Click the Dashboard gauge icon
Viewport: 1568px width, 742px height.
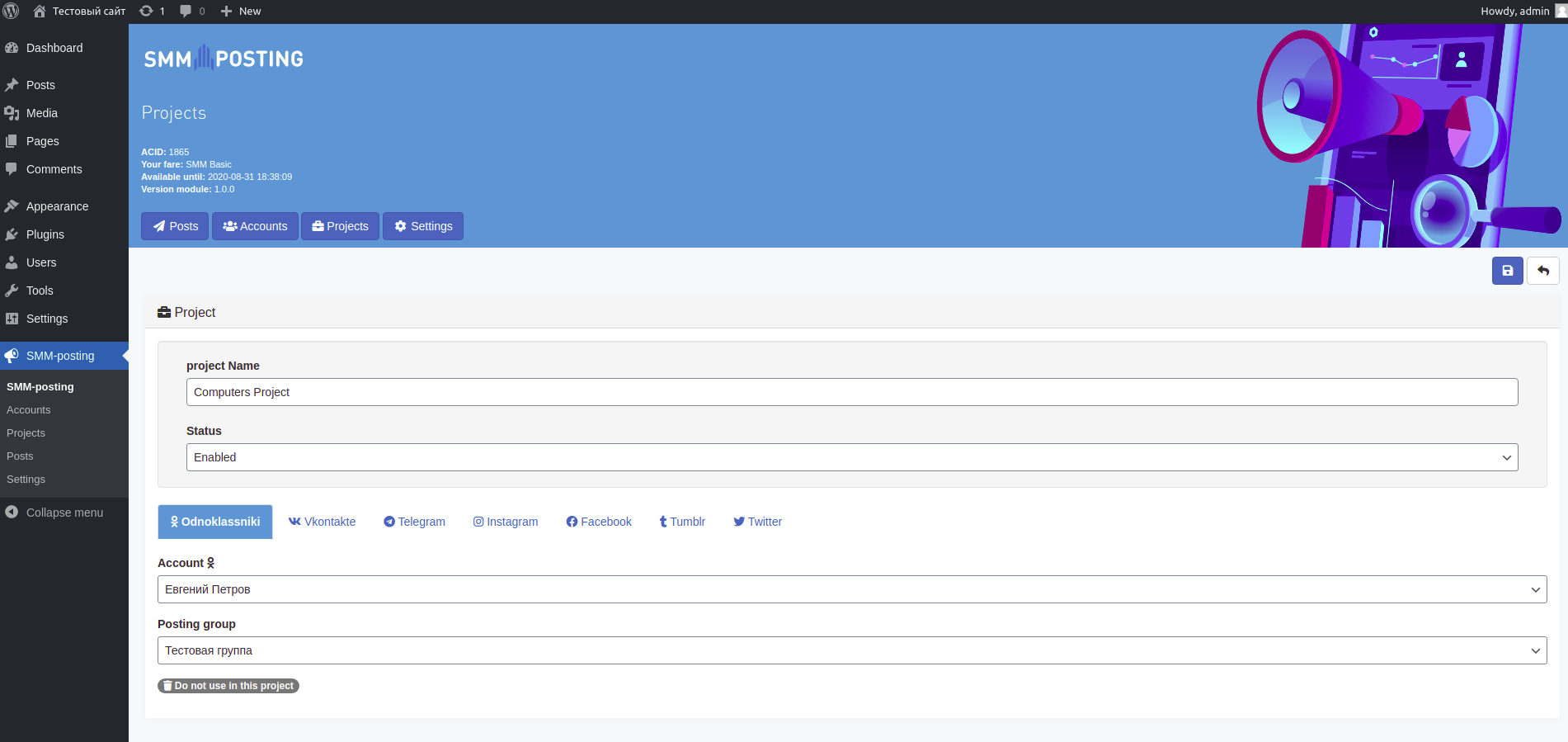(x=12, y=48)
